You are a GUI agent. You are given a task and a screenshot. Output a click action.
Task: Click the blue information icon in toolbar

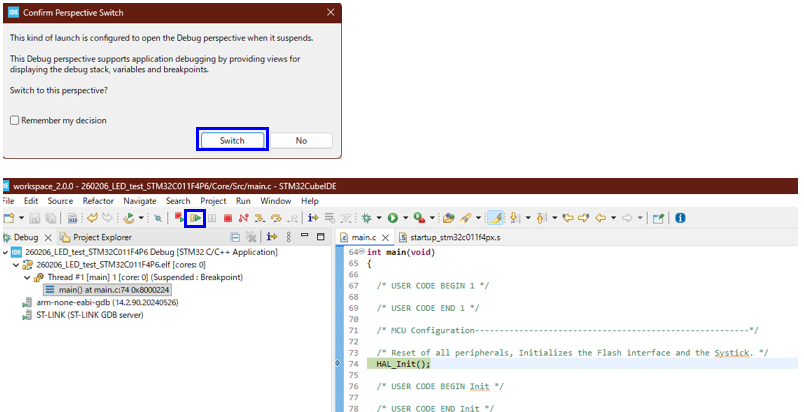(x=680, y=217)
